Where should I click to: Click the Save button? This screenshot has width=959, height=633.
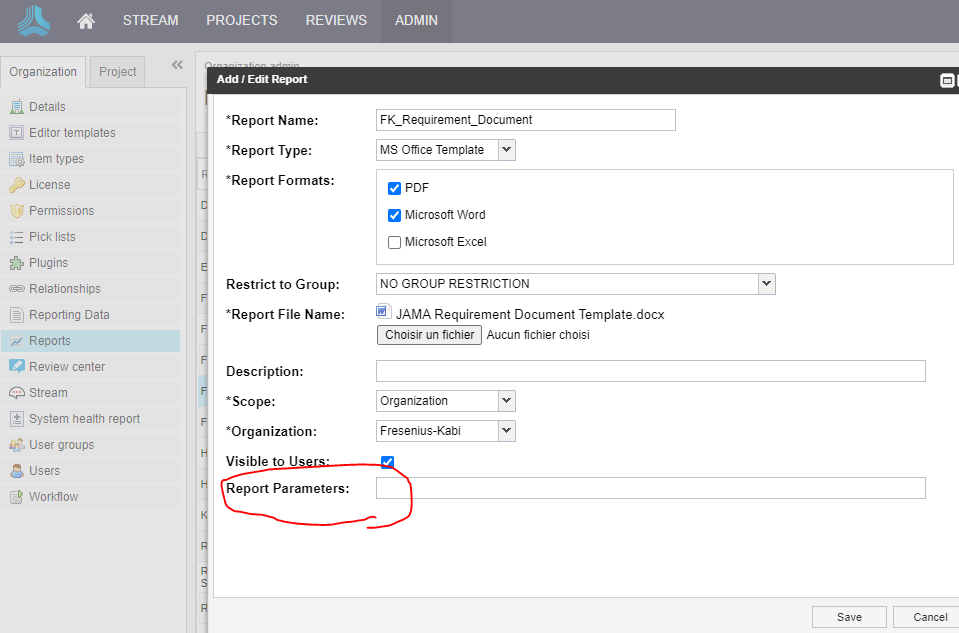click(850, 617)
